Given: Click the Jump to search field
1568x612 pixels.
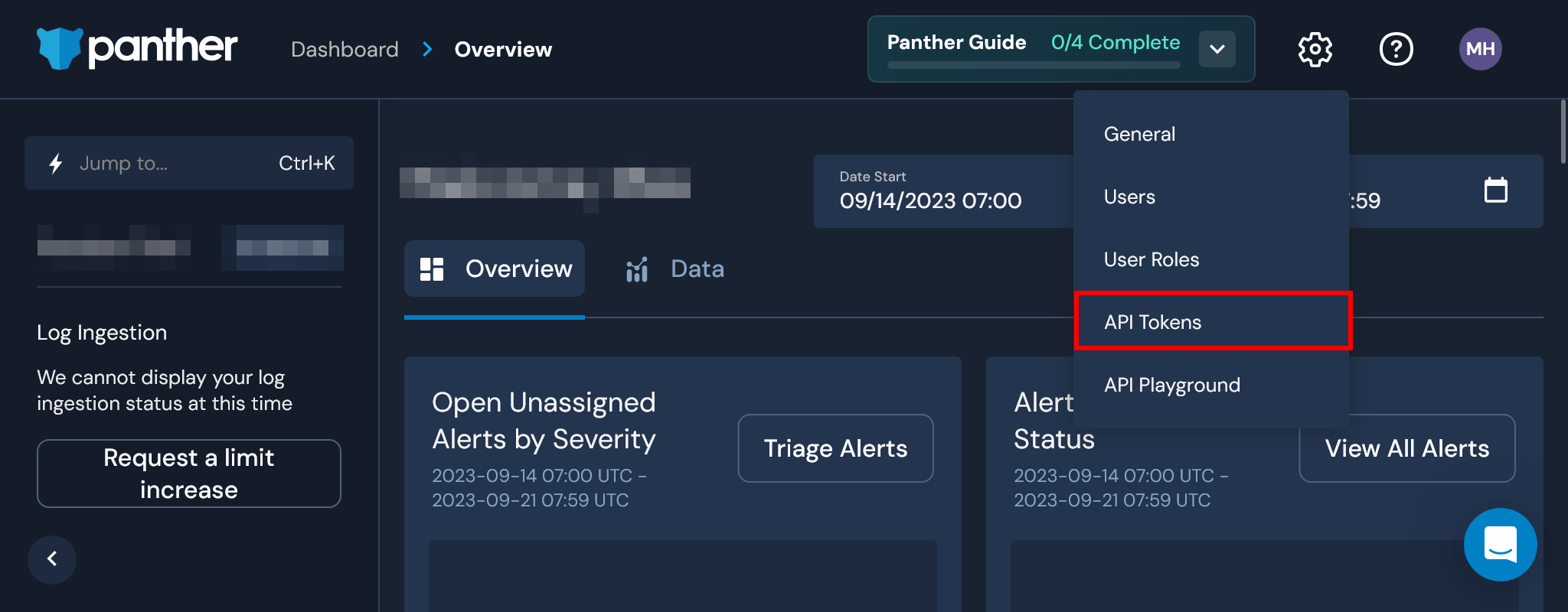Looking at the screenshot, I should coord(189,163).
